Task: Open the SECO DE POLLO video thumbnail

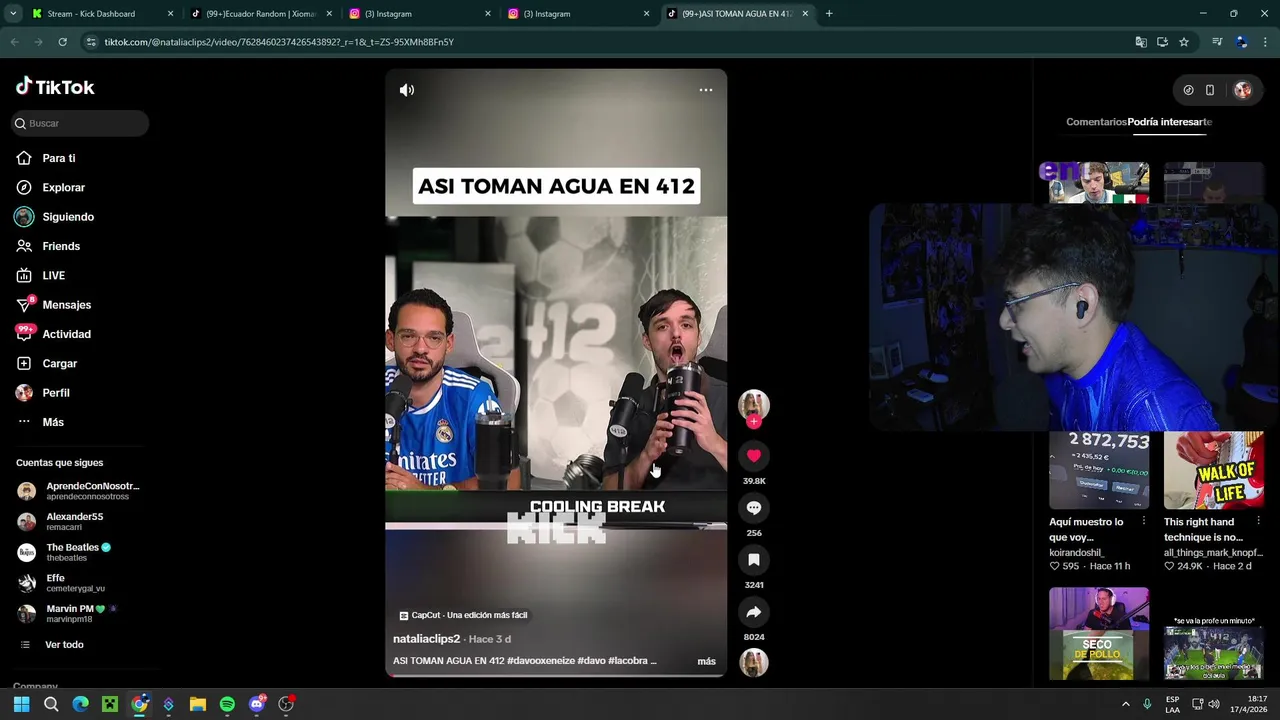Action: (x=1099, y=633)
